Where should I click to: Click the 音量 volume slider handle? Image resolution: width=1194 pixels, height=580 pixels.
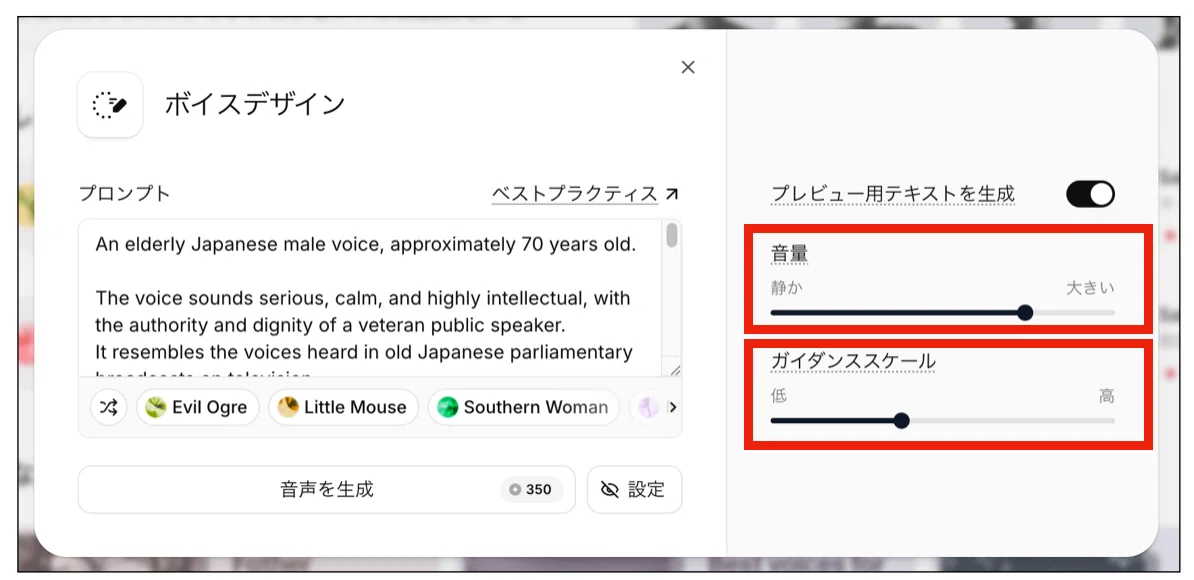coord(1025,312)
